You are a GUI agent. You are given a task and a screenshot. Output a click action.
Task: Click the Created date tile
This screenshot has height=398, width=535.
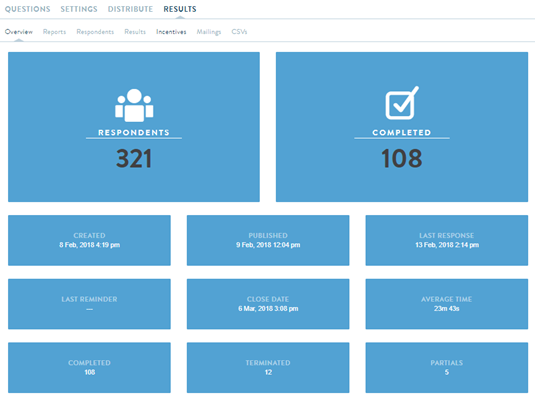click(89, 240)
